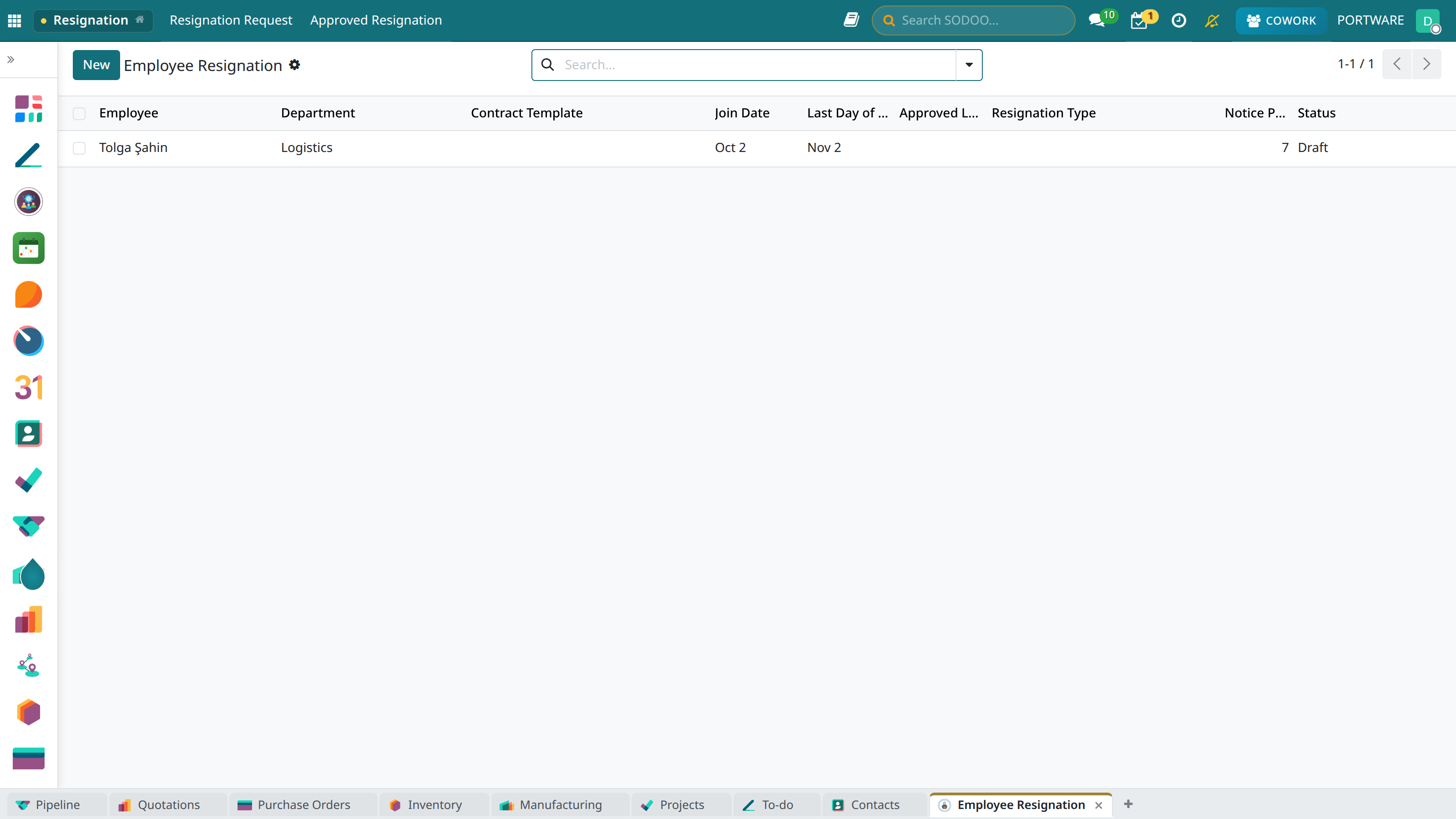The image size is (1456, 819).
Task: Open the orange Discuss app icon
Action: pos(28,294)
